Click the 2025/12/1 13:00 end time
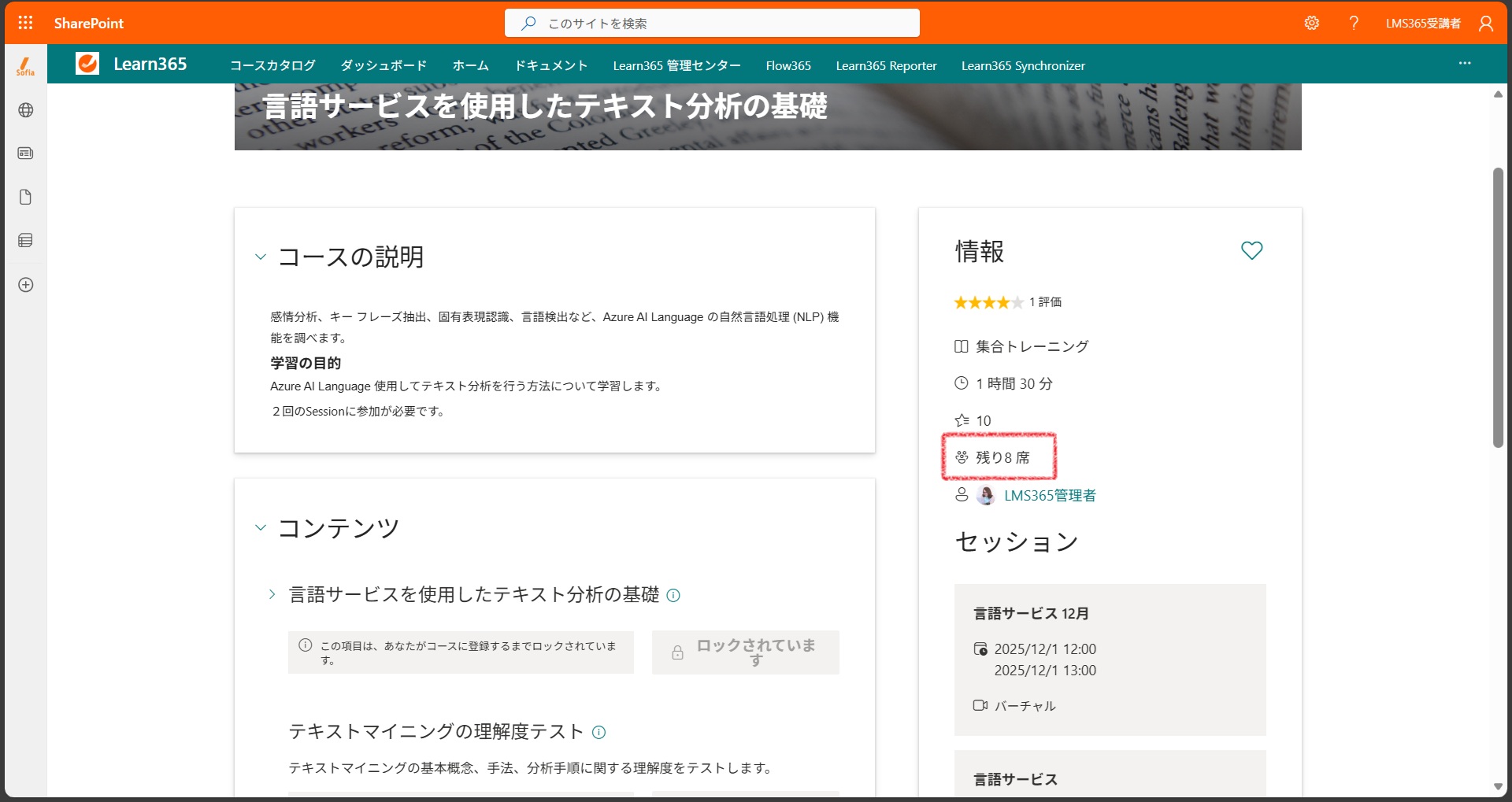Screen dimensions: 1512x802 click(1045, 671)
